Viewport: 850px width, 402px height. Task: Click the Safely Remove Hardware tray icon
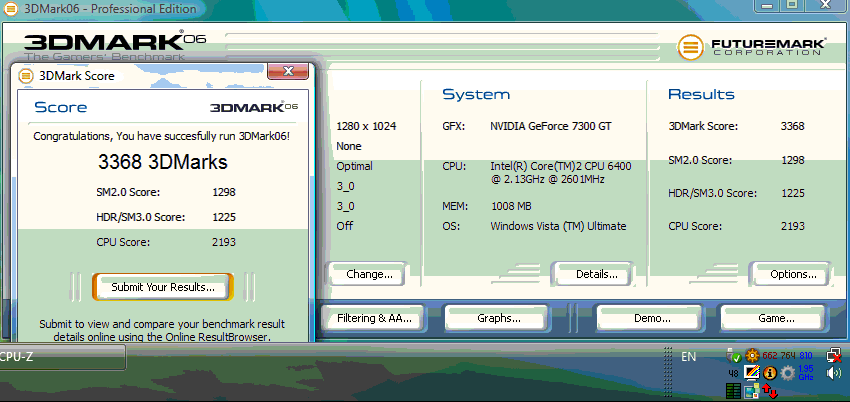coord(736,356)
